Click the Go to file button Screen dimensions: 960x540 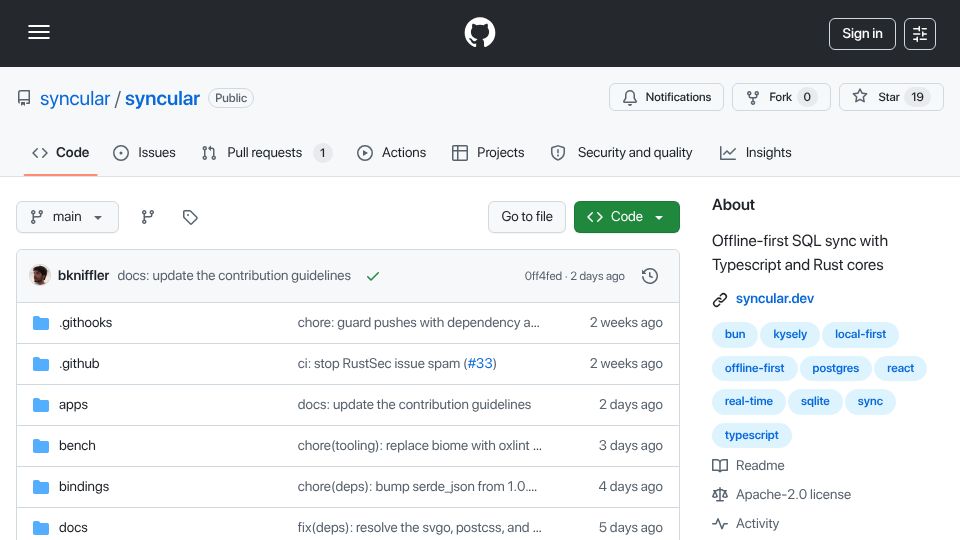pyautogui.click(x=527, y=217)
